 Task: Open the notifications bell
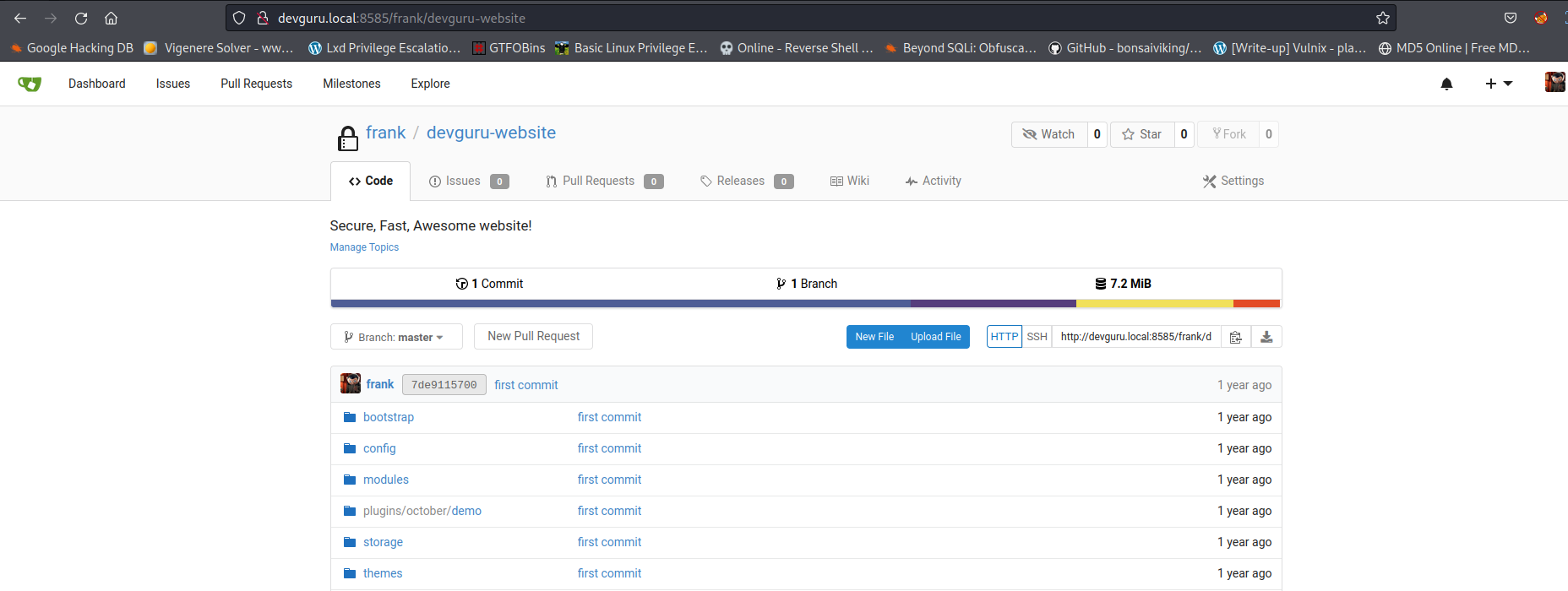1446,84
